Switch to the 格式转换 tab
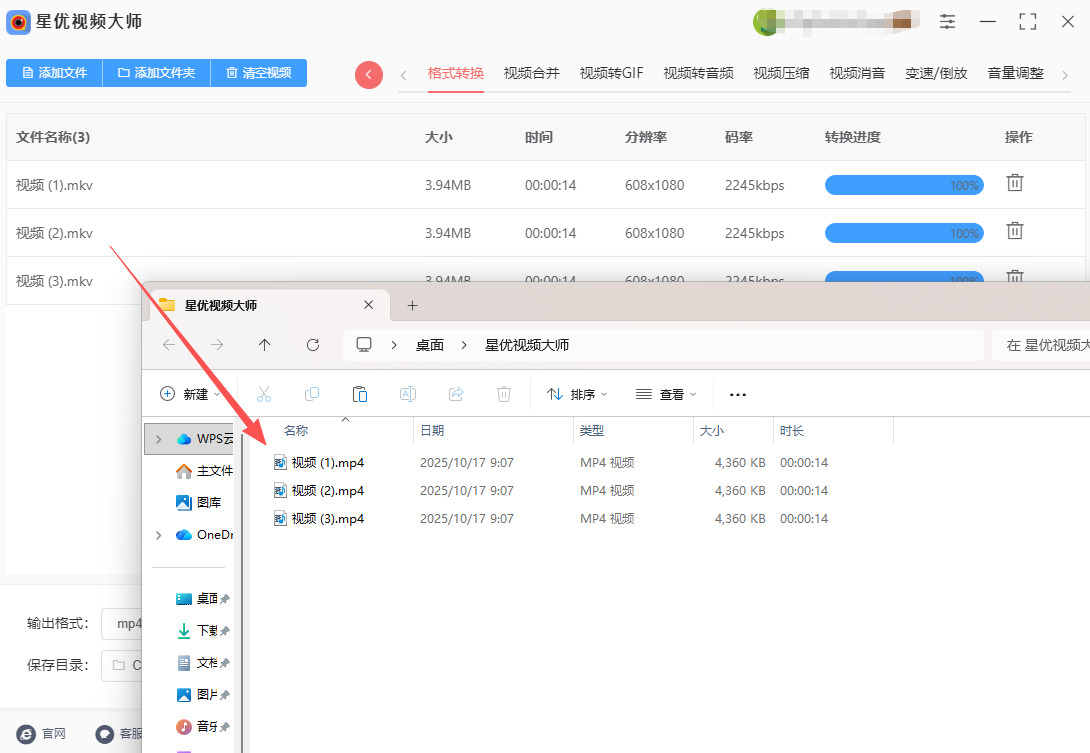Screen dimensions: 1090x753 pyautogui.click(x=455, y=73)
